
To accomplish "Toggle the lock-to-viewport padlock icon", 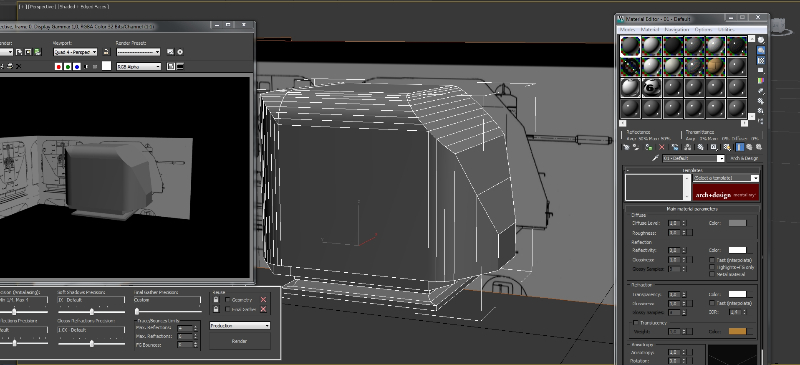I will [106, 52].
